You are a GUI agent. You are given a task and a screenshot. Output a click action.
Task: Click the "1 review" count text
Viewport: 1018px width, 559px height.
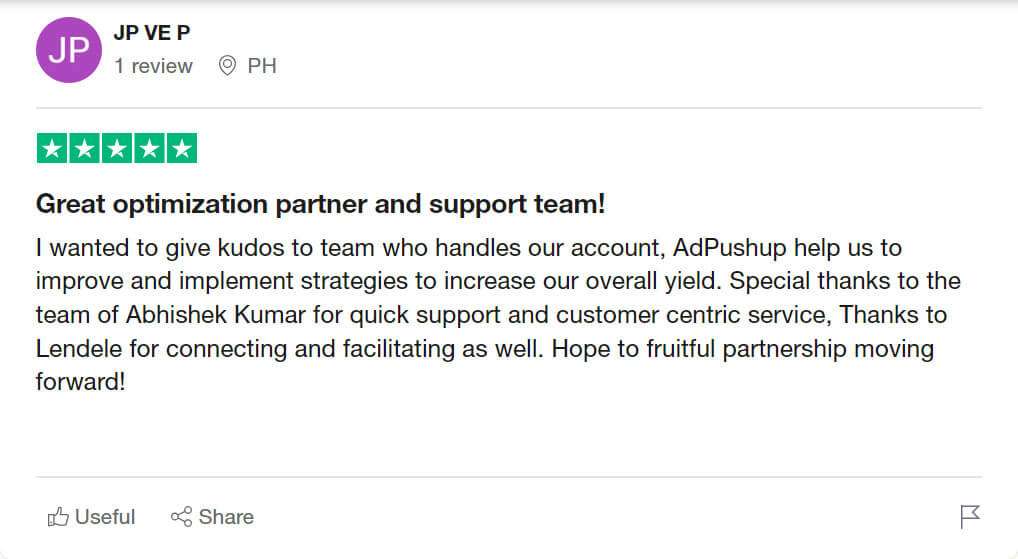(153, 66)
